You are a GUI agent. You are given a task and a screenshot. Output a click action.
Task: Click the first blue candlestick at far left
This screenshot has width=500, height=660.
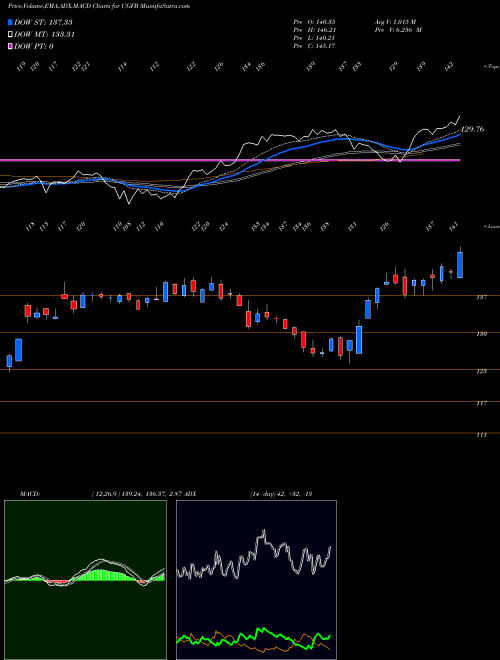(9, 361)
